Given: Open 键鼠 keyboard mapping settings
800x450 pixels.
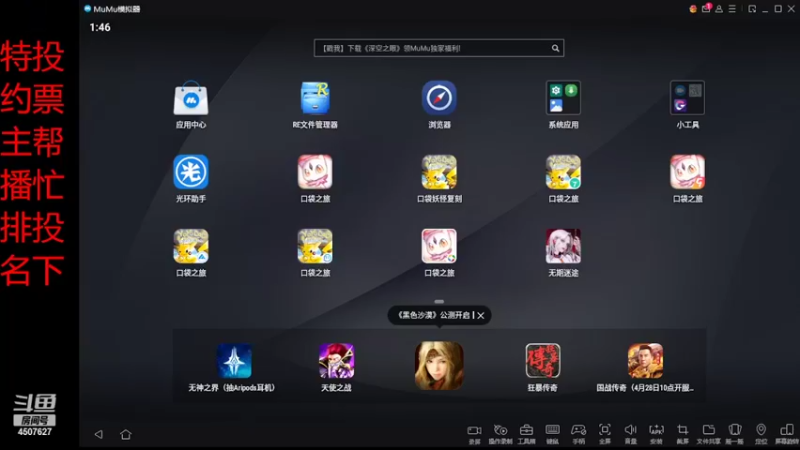Looking at the screenshot, I should pos(553,434).
